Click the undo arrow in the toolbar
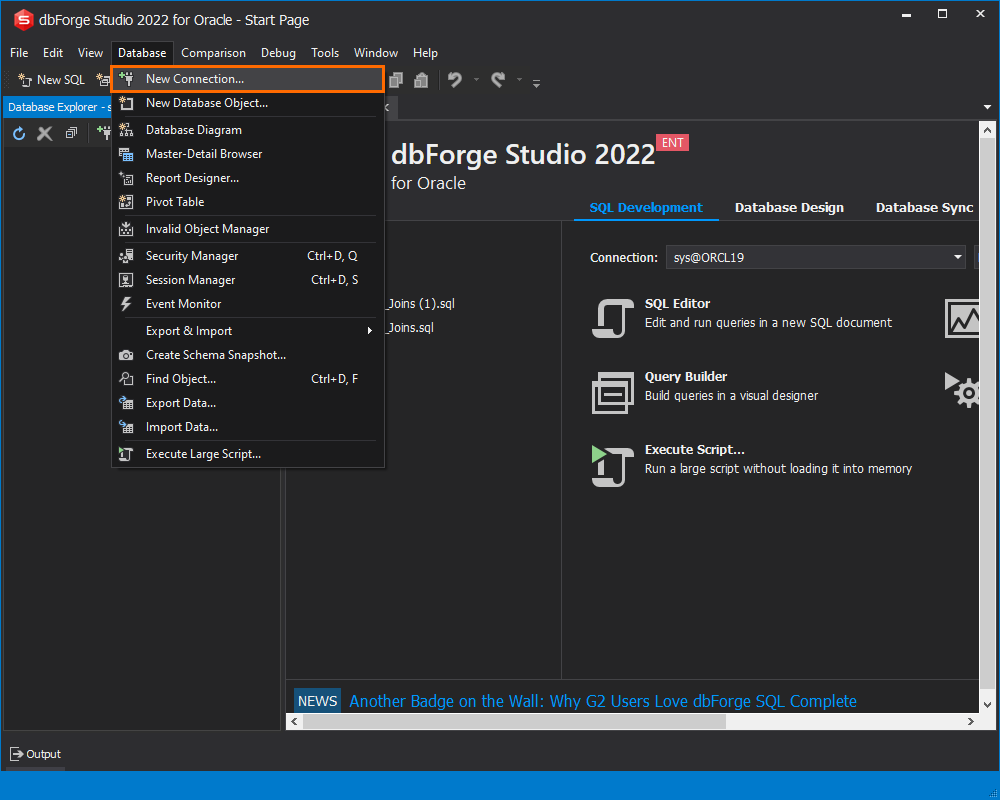The width and height of the screenshot is (1000, 800). pyautogui.click(x=455, y=80)
